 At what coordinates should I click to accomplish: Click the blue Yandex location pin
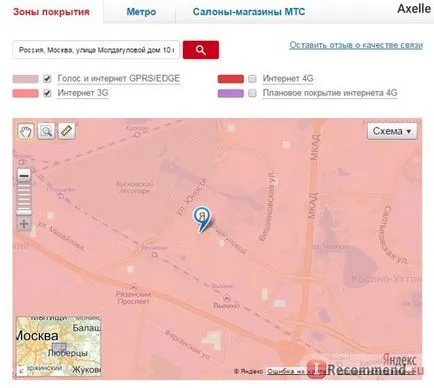pyautogui.click(x=202, y=219)
